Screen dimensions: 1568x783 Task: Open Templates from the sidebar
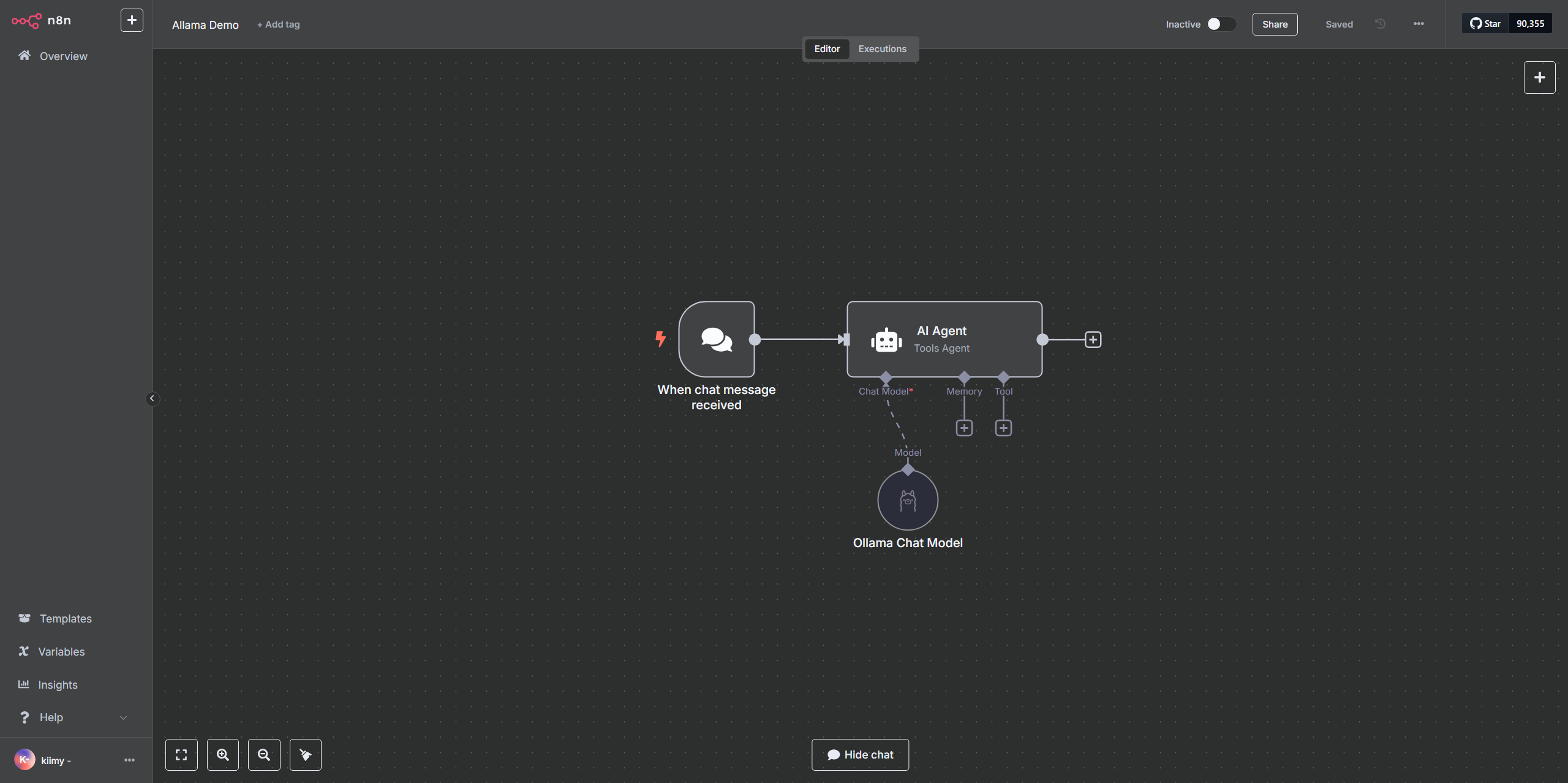pos(66,619)
